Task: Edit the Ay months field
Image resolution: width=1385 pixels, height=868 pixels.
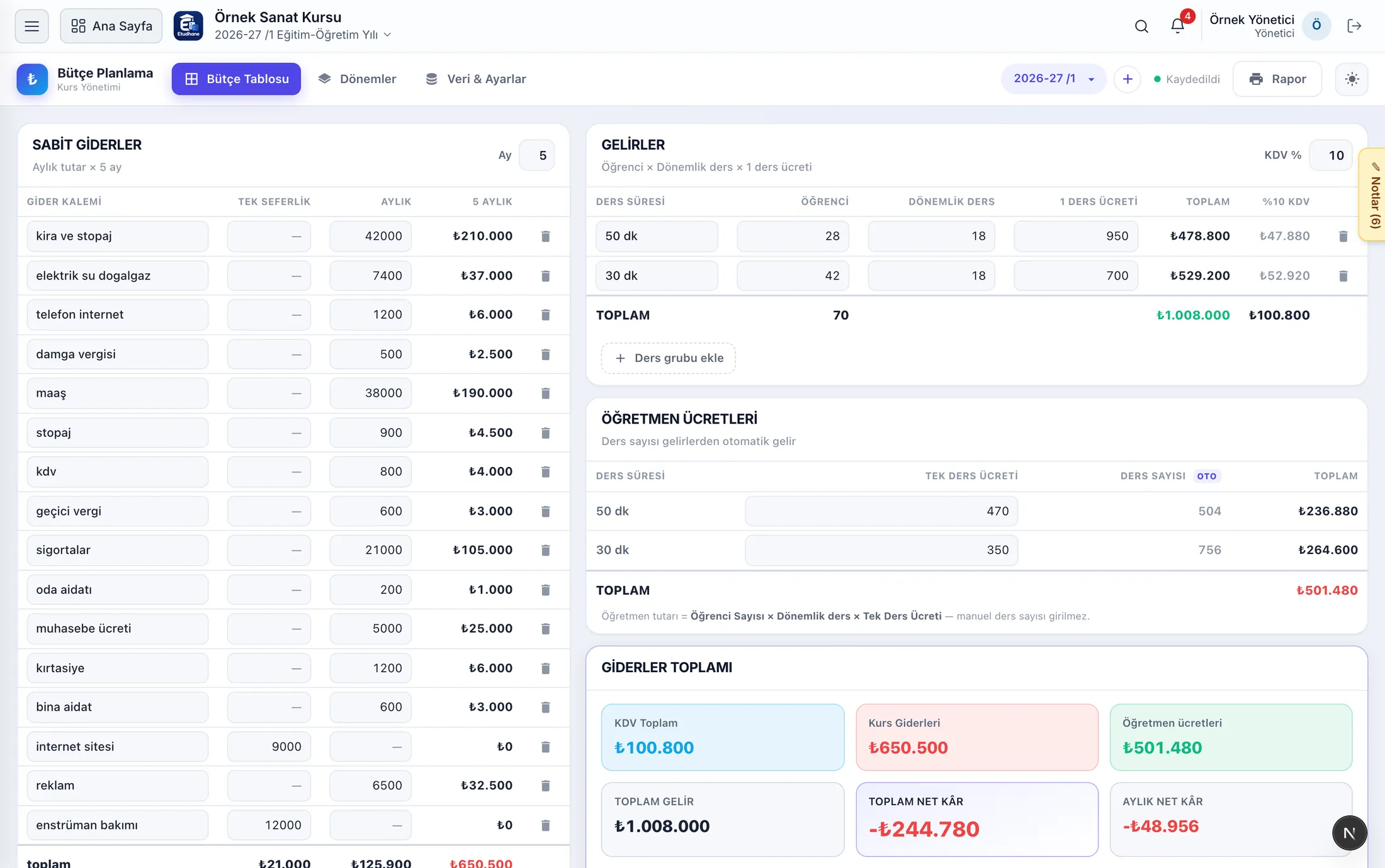Action: click(536, 155)
